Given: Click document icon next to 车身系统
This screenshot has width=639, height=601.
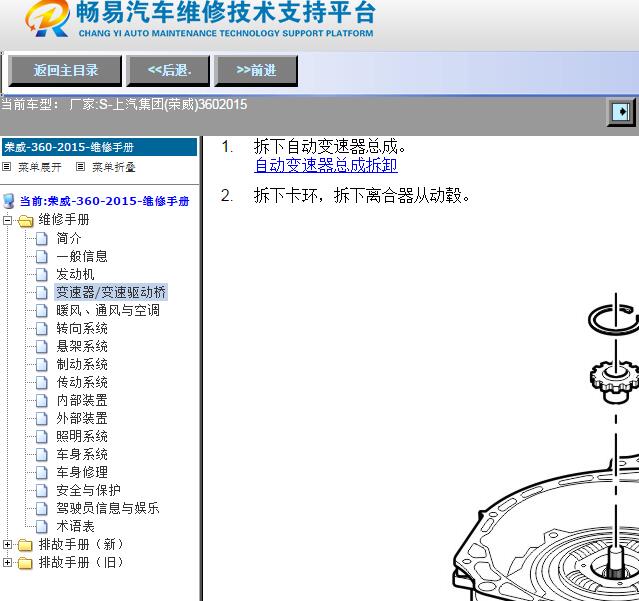Looking at the screenshot, I should click(42, 455).
